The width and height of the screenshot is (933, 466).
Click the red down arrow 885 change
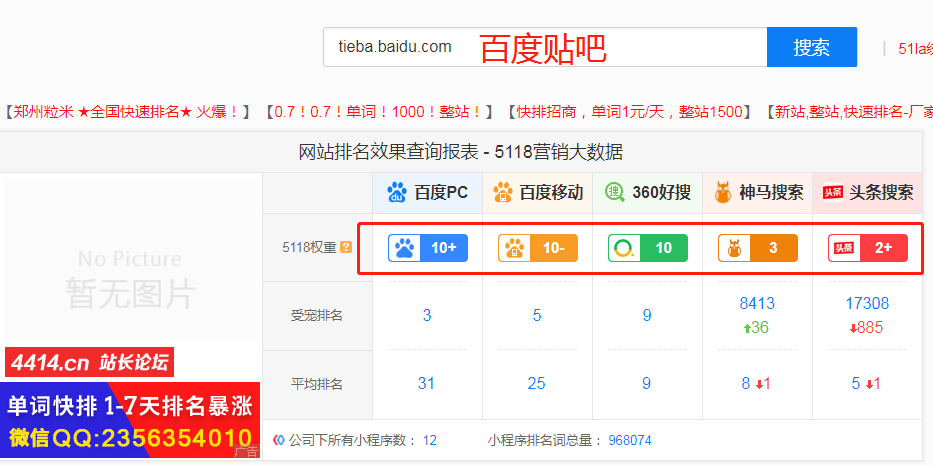tap(866, 327)
